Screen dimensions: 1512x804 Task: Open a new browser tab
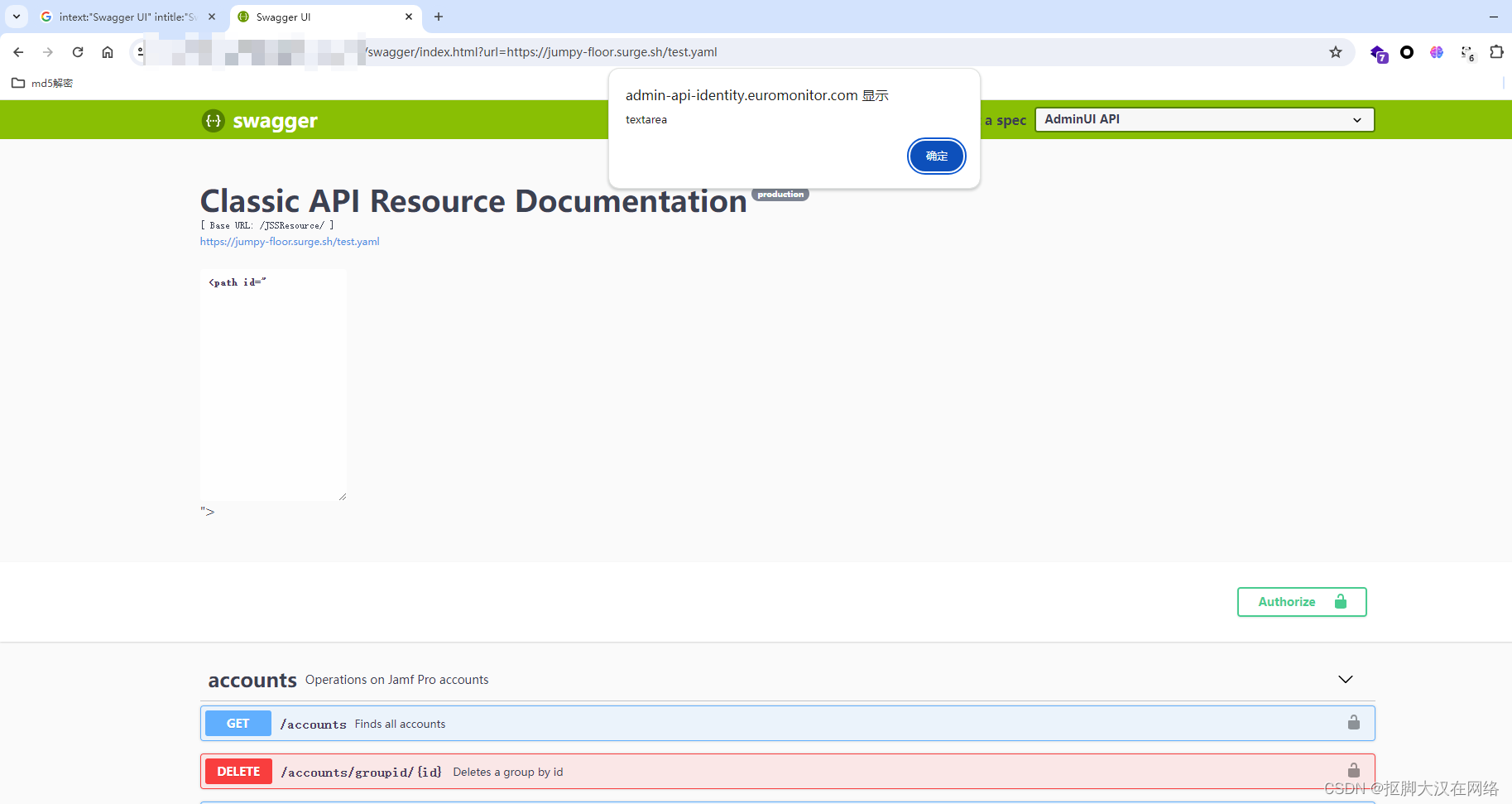(439, 17)
